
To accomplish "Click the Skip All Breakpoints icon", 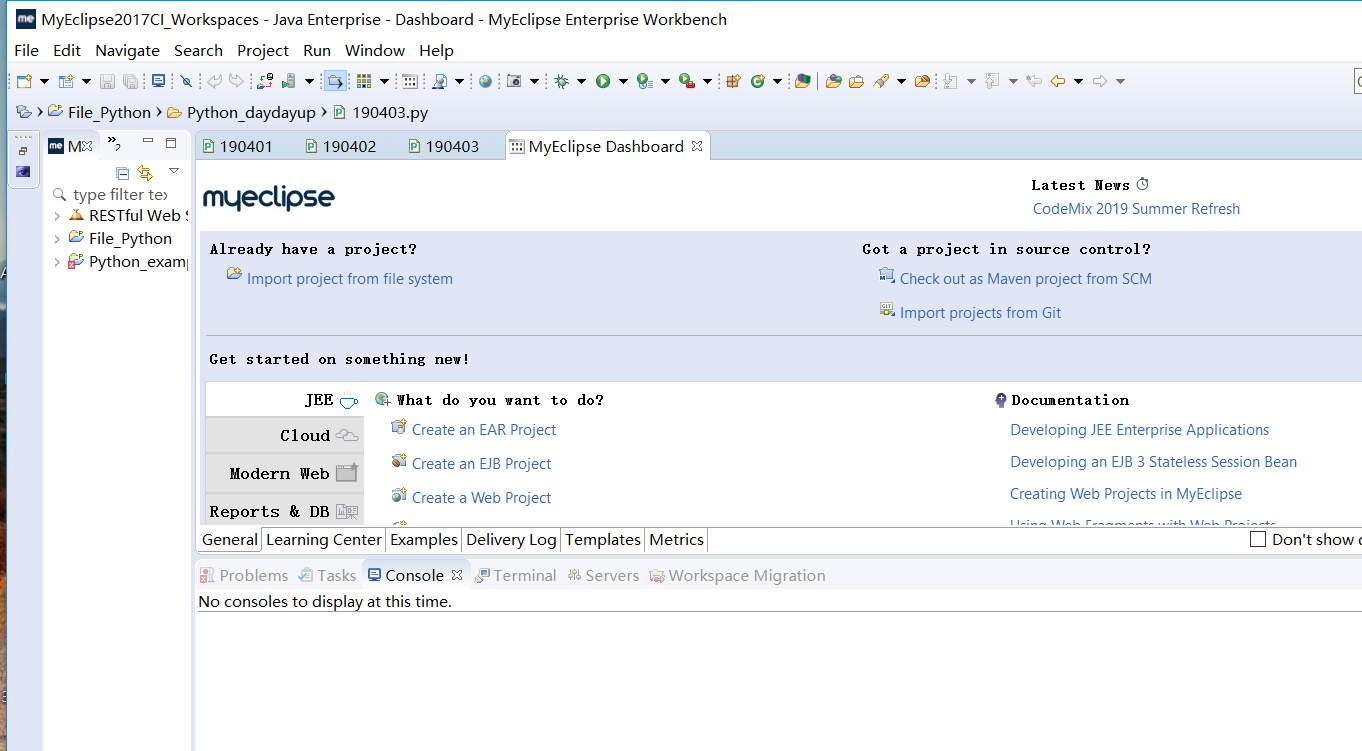I will (x=186, y=81).
